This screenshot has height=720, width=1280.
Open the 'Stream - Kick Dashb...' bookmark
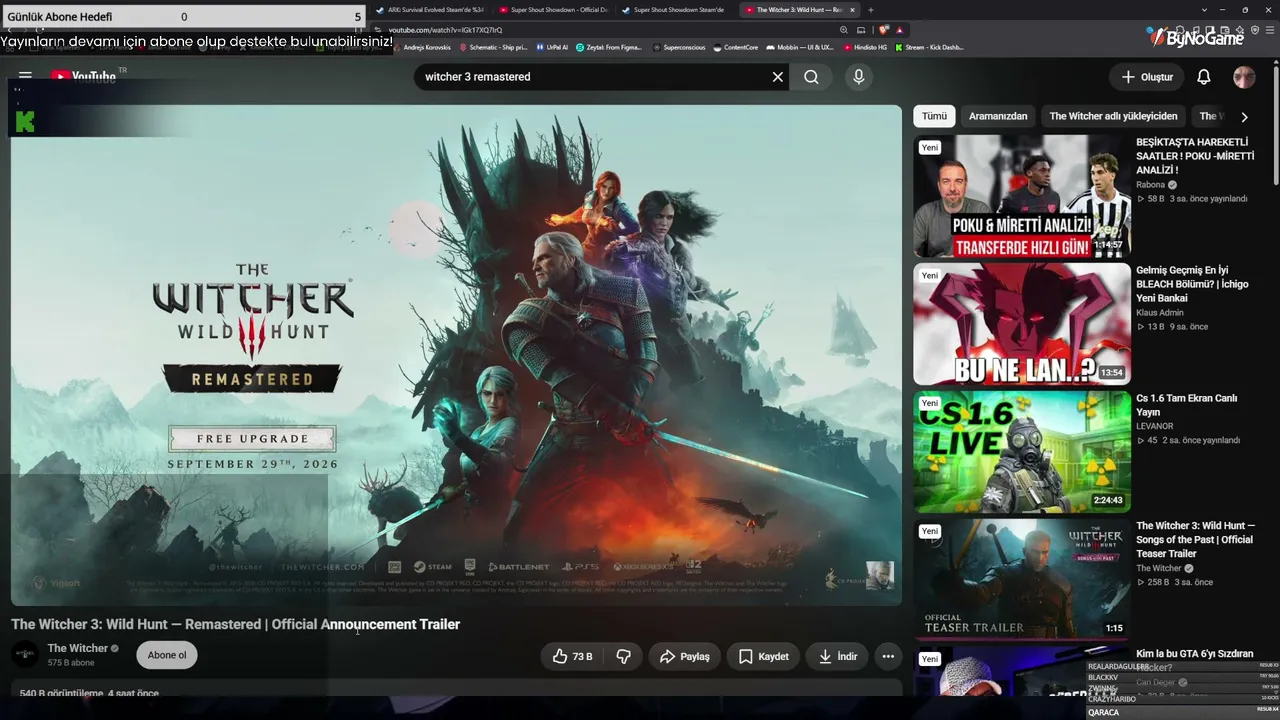click(x=930, y=47)
